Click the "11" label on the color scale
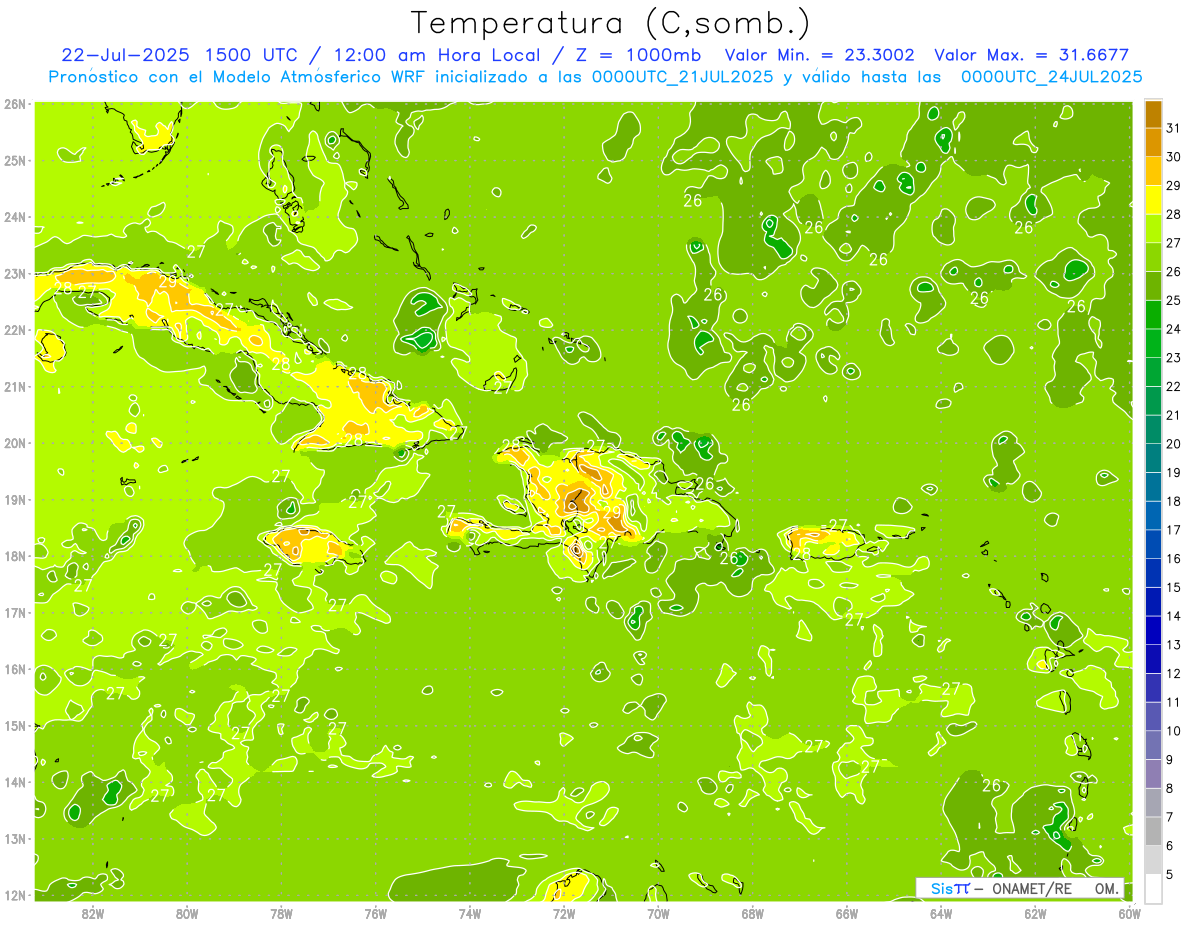1200x927 pixels. pos(1173,702)
